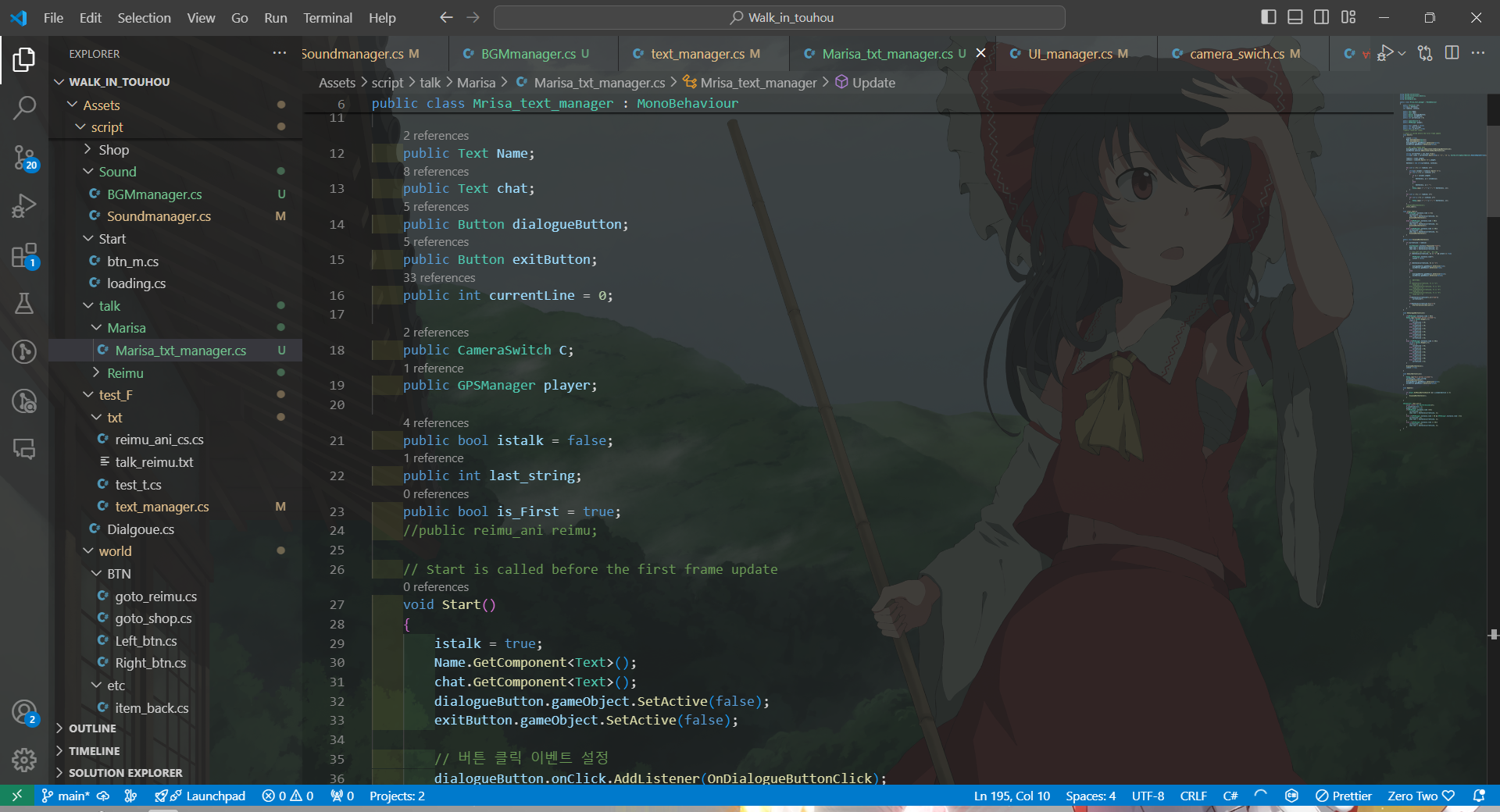The height and width of the screenshot is (812, 1500).
Task: Open the Customize Layout icon
Action: coord(1348,17)
